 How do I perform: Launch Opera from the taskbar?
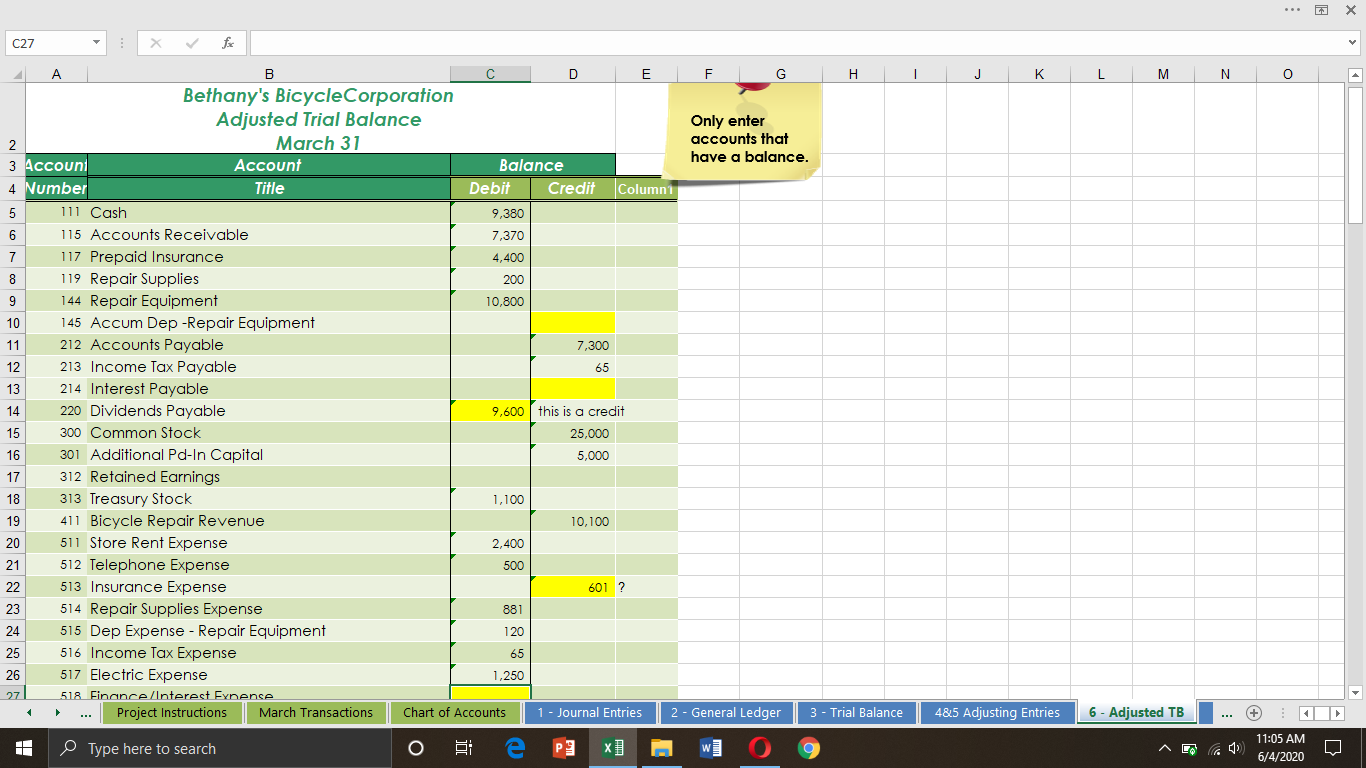click(x=759, y=747)
